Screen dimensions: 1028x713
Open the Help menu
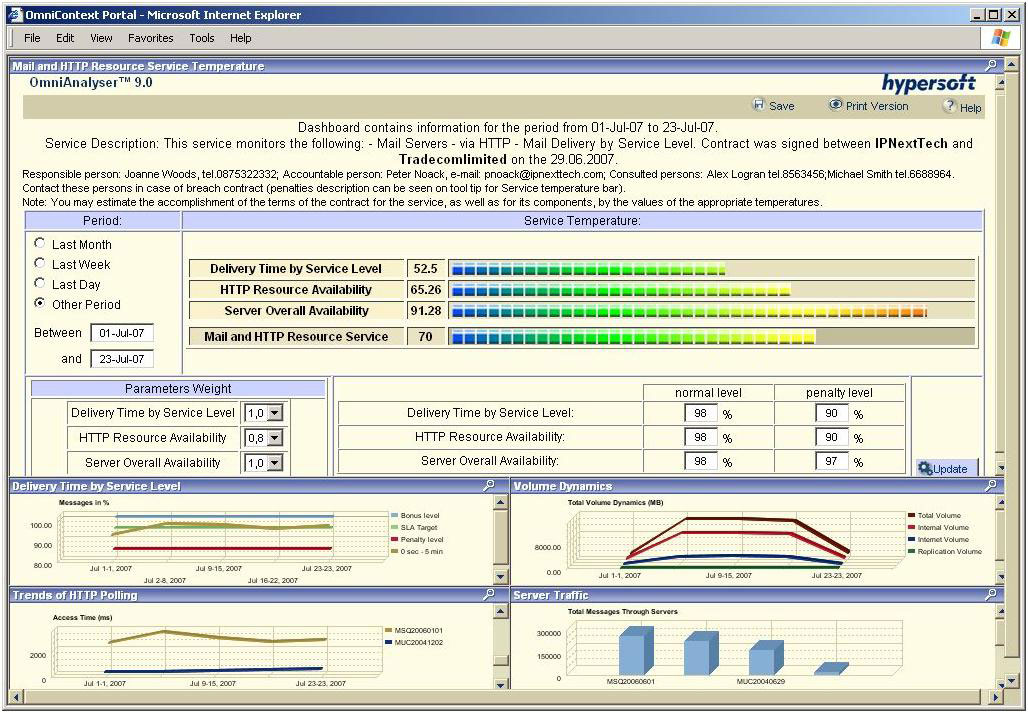point(241,38)
